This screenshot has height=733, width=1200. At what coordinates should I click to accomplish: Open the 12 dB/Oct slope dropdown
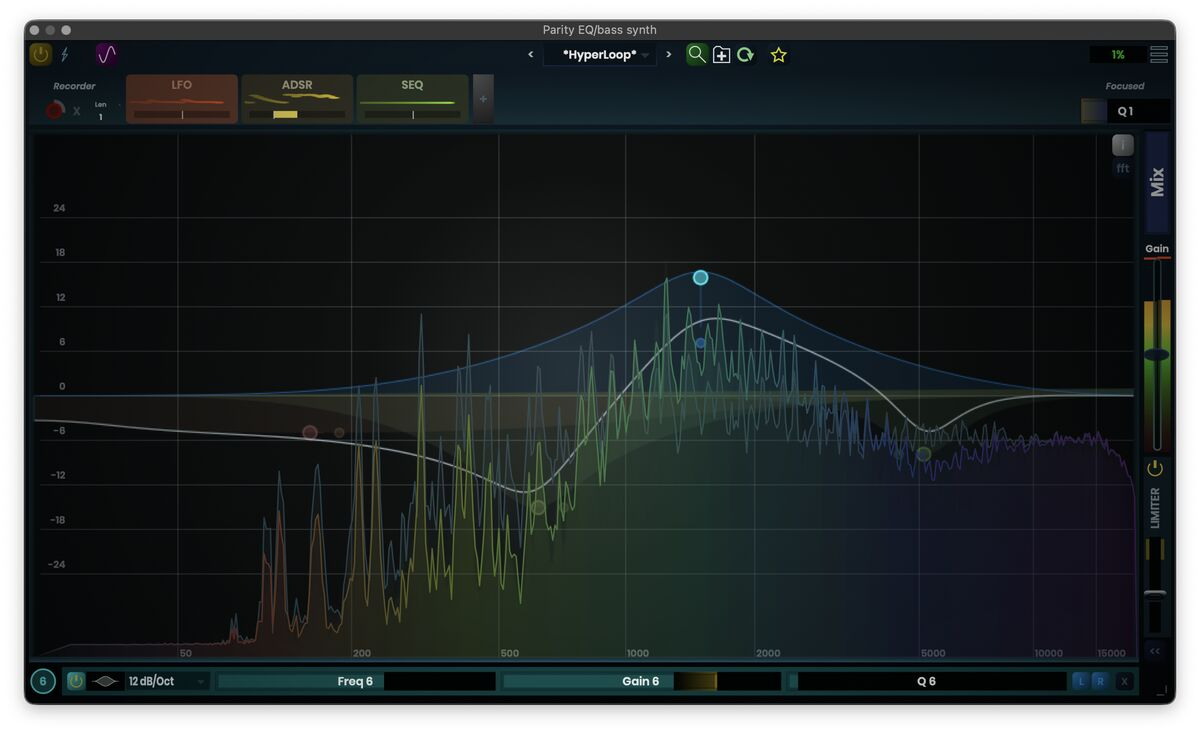[x=166, y=682]
